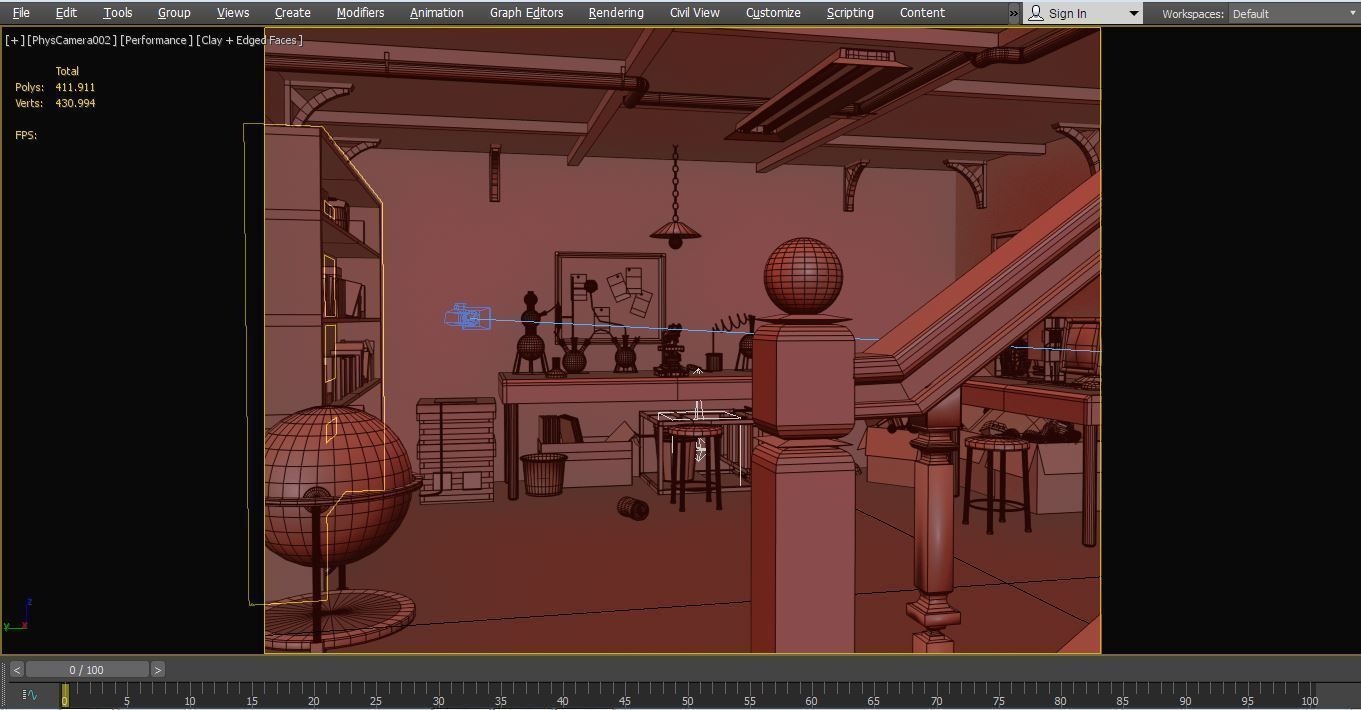Open the Graph Editors menu

tap(527, 12)
